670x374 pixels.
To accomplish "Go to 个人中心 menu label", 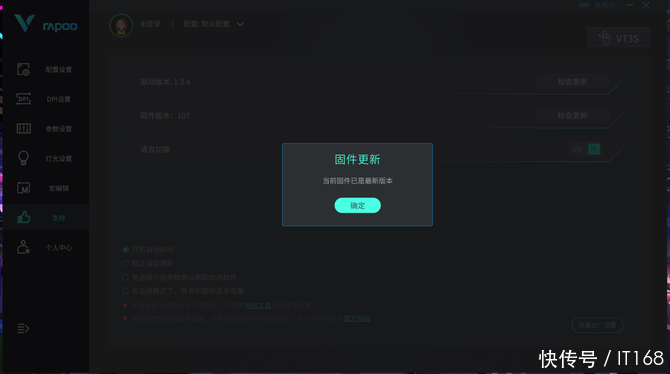I will coord(59,247).
